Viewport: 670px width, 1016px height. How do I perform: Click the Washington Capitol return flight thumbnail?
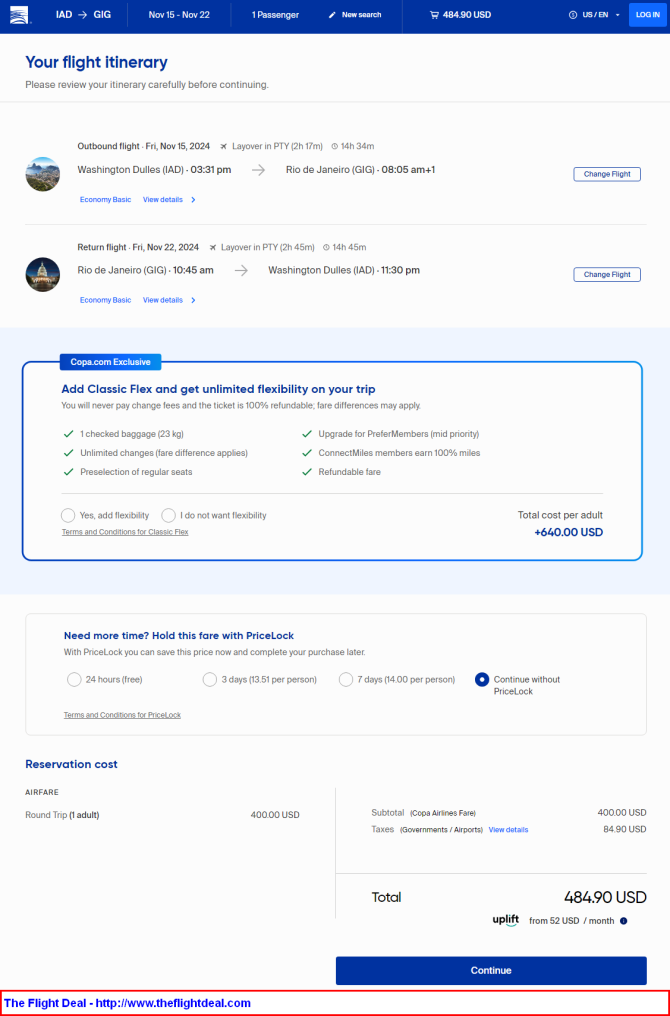click(x=43, y=274)
